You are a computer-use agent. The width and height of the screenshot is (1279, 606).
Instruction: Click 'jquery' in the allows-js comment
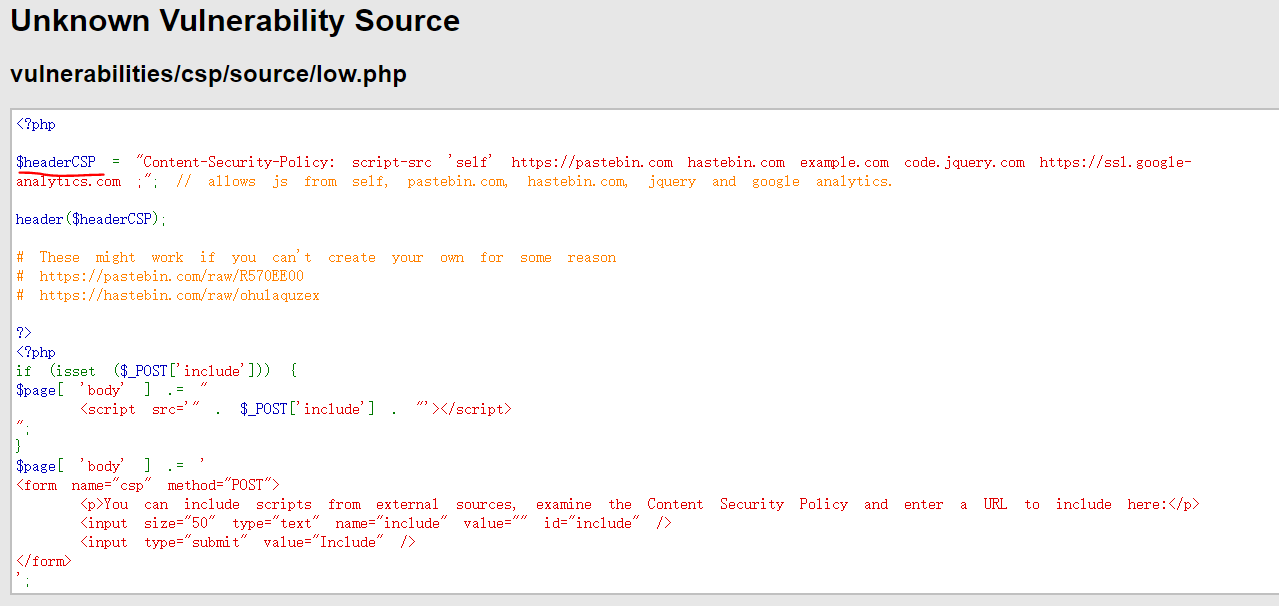tap(672, 181)
